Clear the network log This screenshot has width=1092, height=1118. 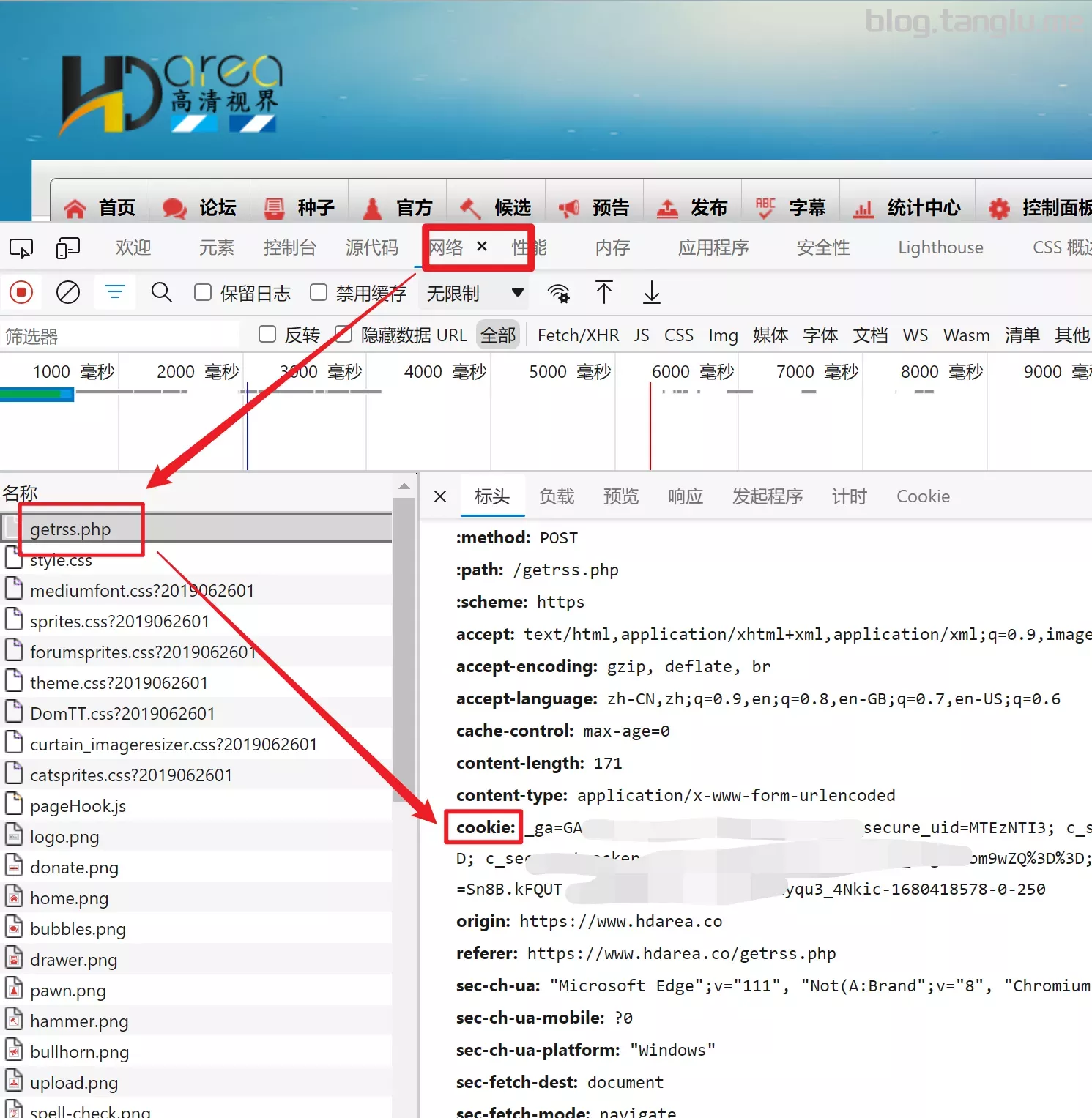pyautogui.click(x=68, y=293)
